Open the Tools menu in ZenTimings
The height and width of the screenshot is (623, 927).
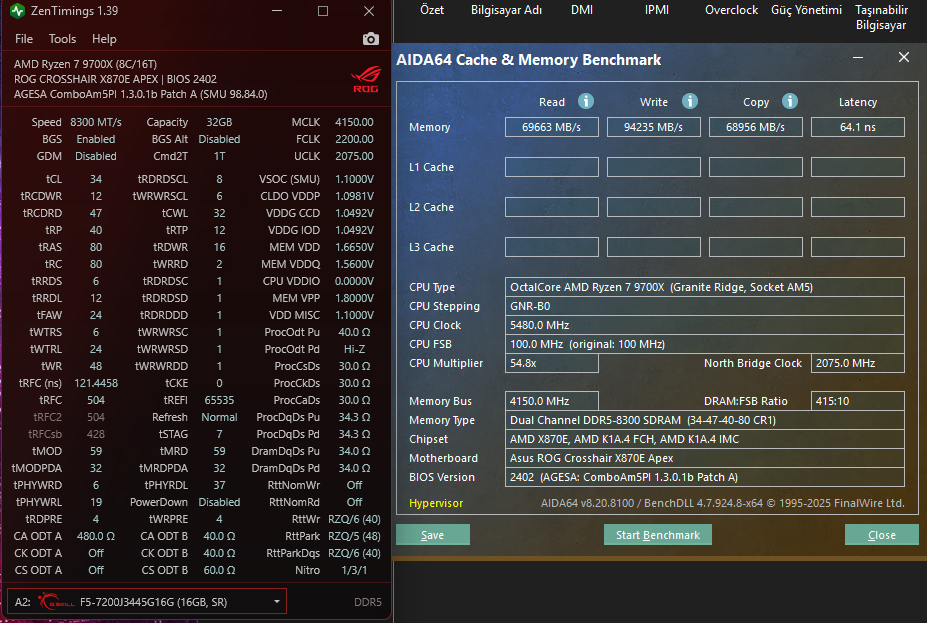click(x=62, y=39)
